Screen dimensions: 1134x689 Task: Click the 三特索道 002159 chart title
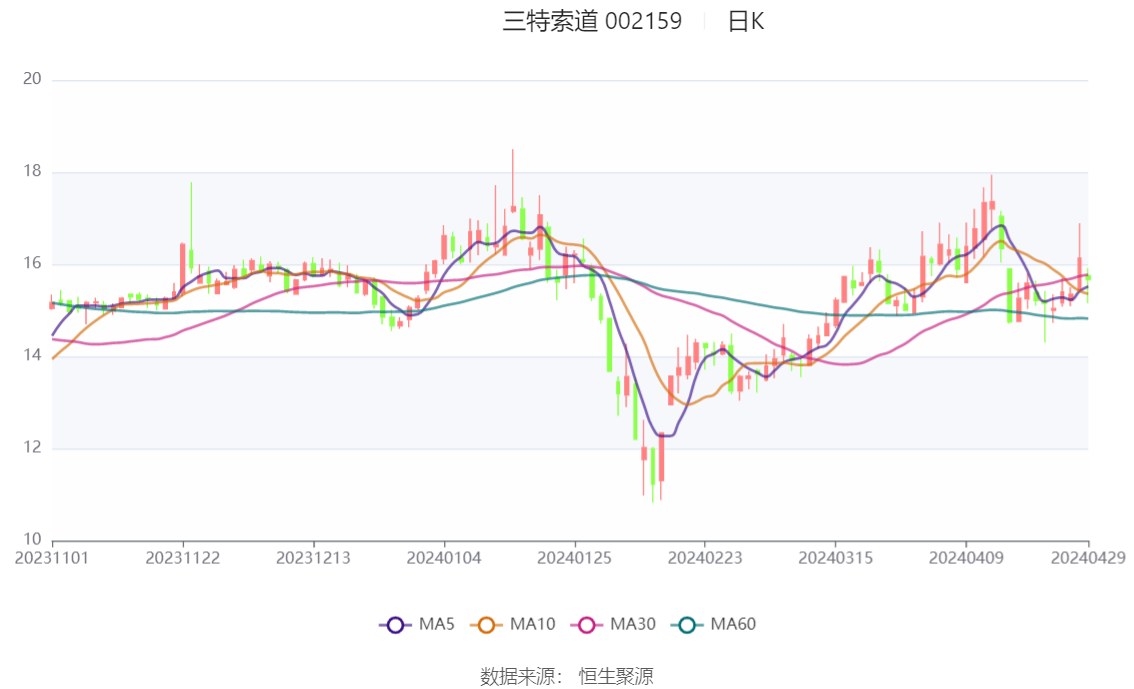592,22
